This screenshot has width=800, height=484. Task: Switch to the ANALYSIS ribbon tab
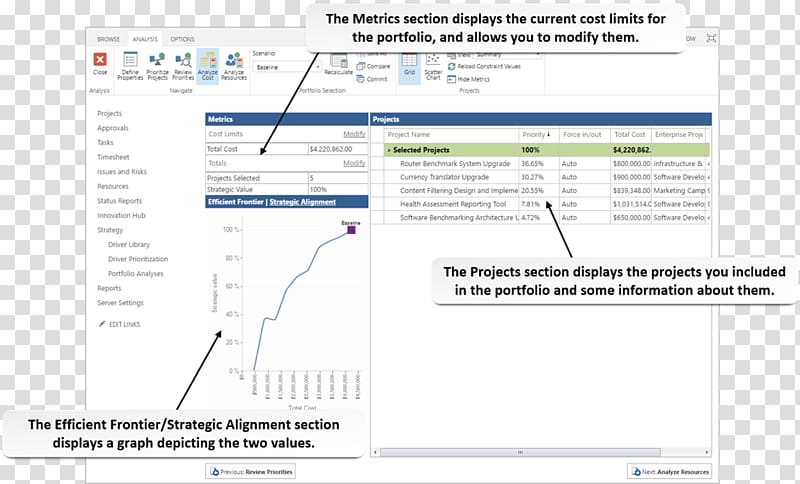click(145, 39)
